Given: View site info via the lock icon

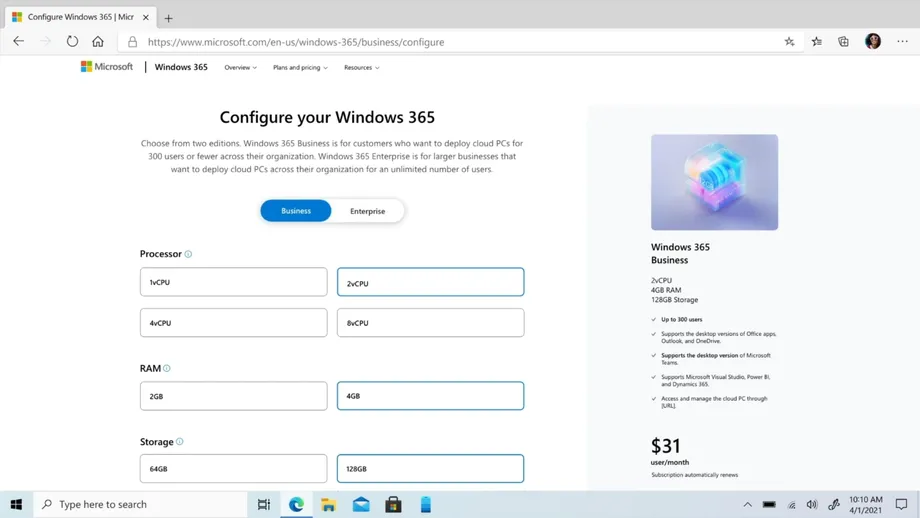Looking at the screenshot, I should click(133, 42).
